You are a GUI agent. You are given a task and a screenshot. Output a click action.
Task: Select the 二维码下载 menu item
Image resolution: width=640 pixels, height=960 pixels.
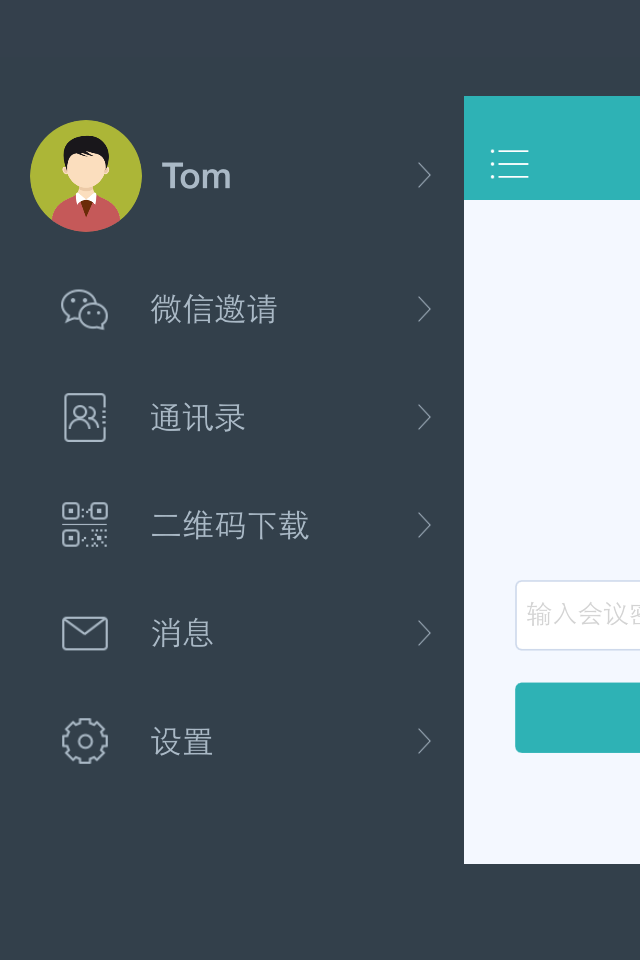230,525
